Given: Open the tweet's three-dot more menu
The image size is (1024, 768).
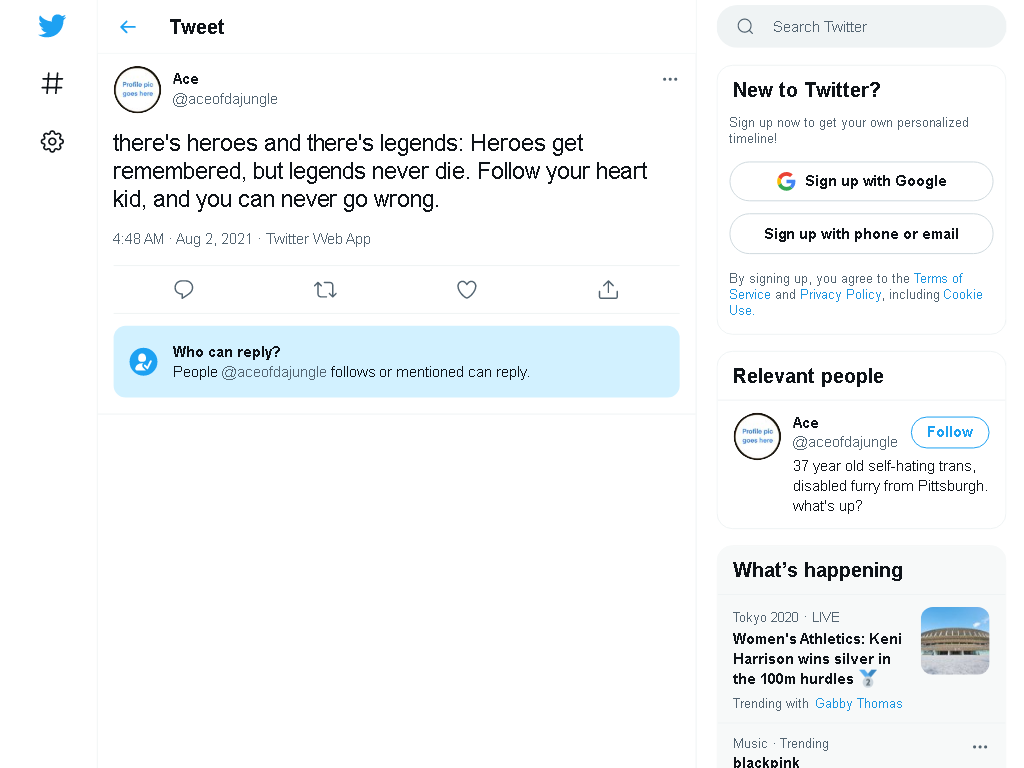Looking at the screenshot, I should [x=670, y=79].
